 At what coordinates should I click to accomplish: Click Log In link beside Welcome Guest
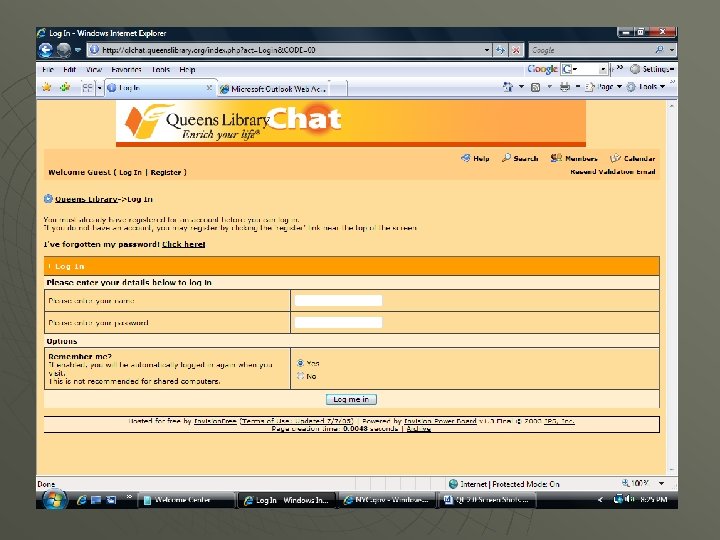pyautogui.click(x=130, y=173)
